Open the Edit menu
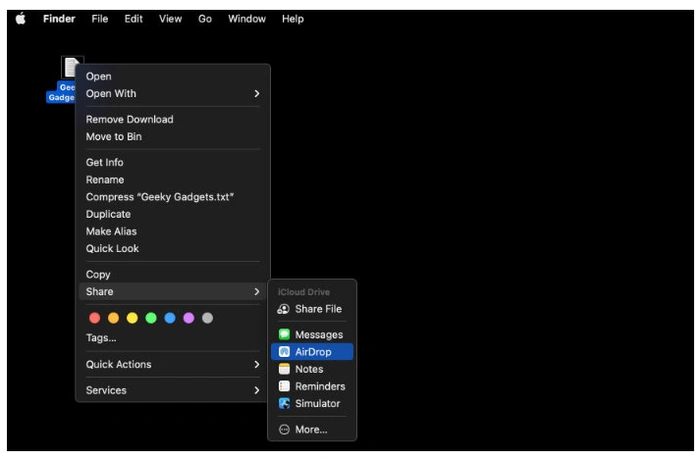Screen dimensions: 700x459 133,19
